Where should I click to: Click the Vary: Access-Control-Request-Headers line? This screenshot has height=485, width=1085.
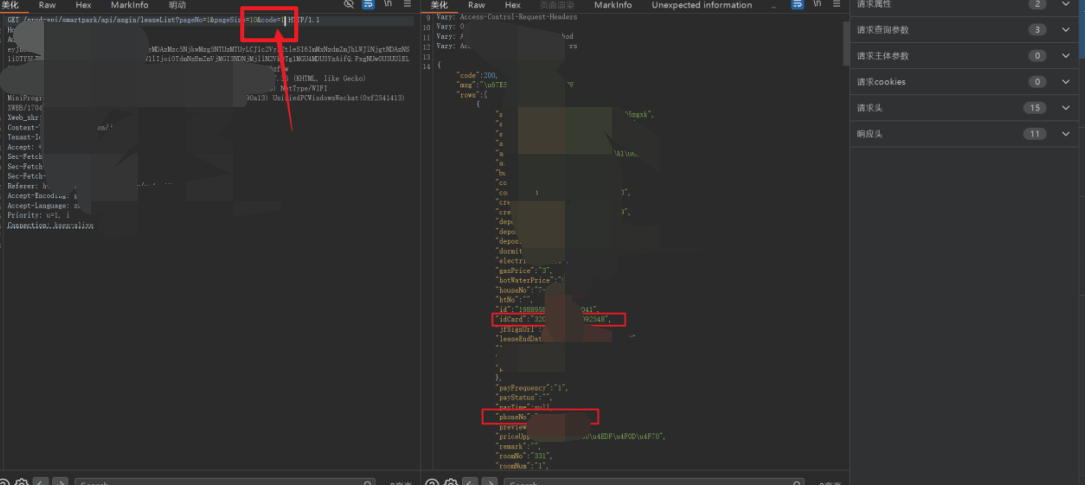[507, 17]
